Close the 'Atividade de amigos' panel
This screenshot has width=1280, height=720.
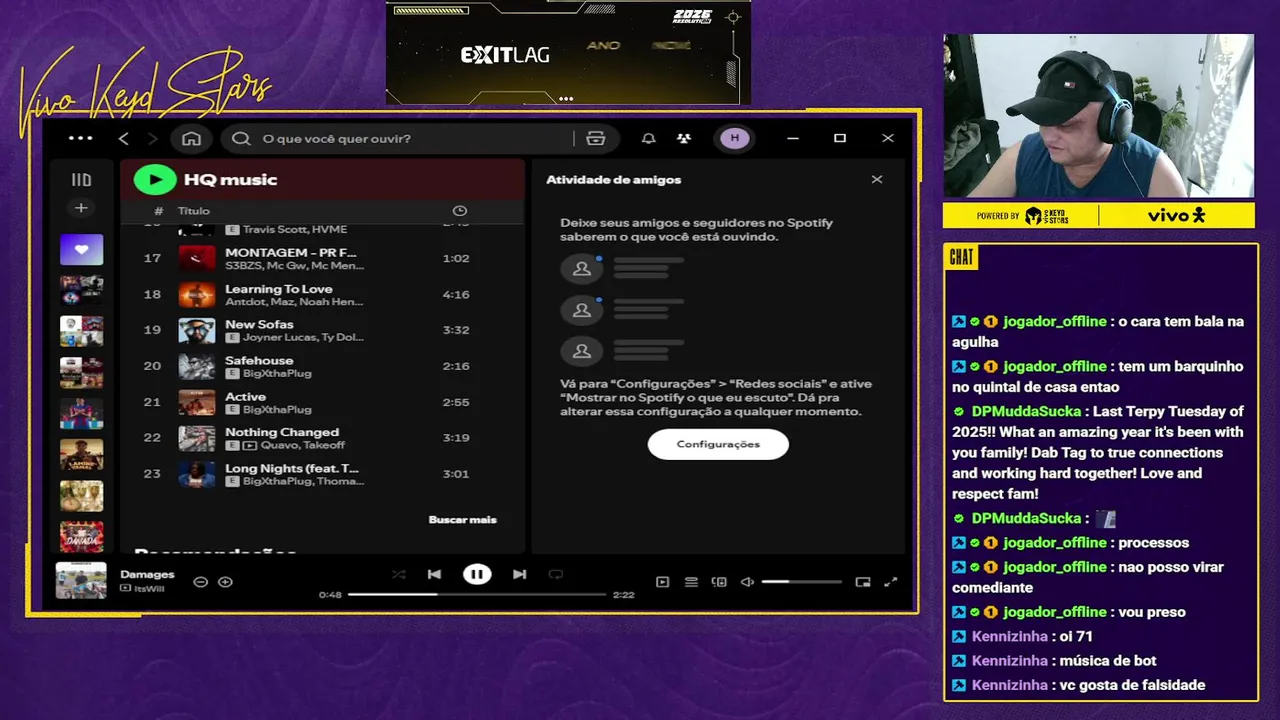click(x=877, y=180)
